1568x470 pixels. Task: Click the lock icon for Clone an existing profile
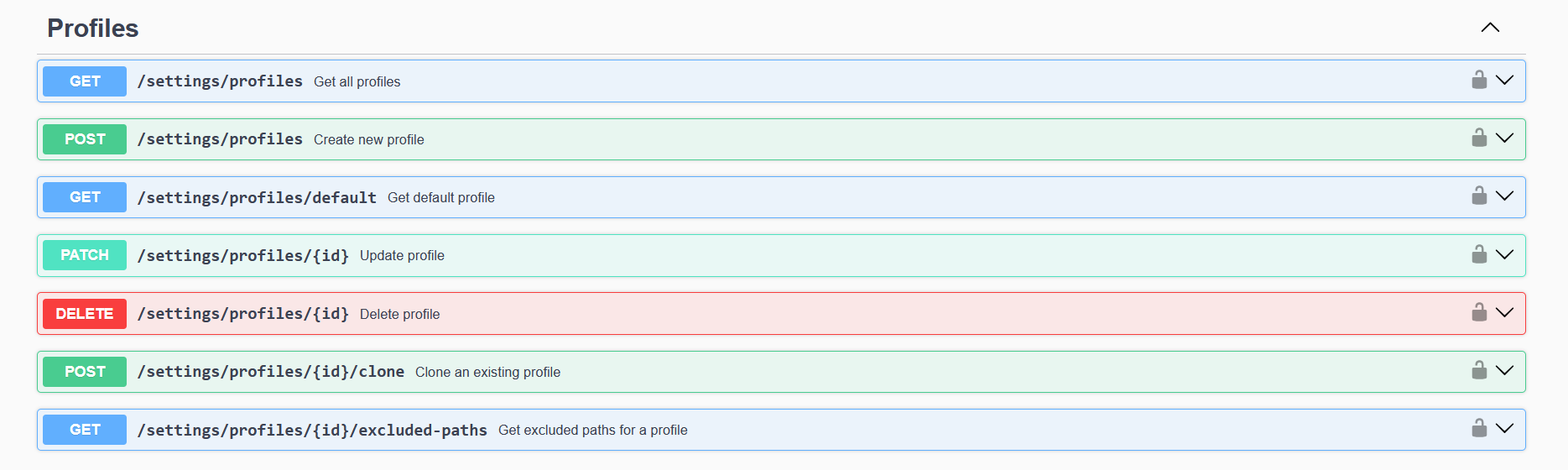[1479, 371]
